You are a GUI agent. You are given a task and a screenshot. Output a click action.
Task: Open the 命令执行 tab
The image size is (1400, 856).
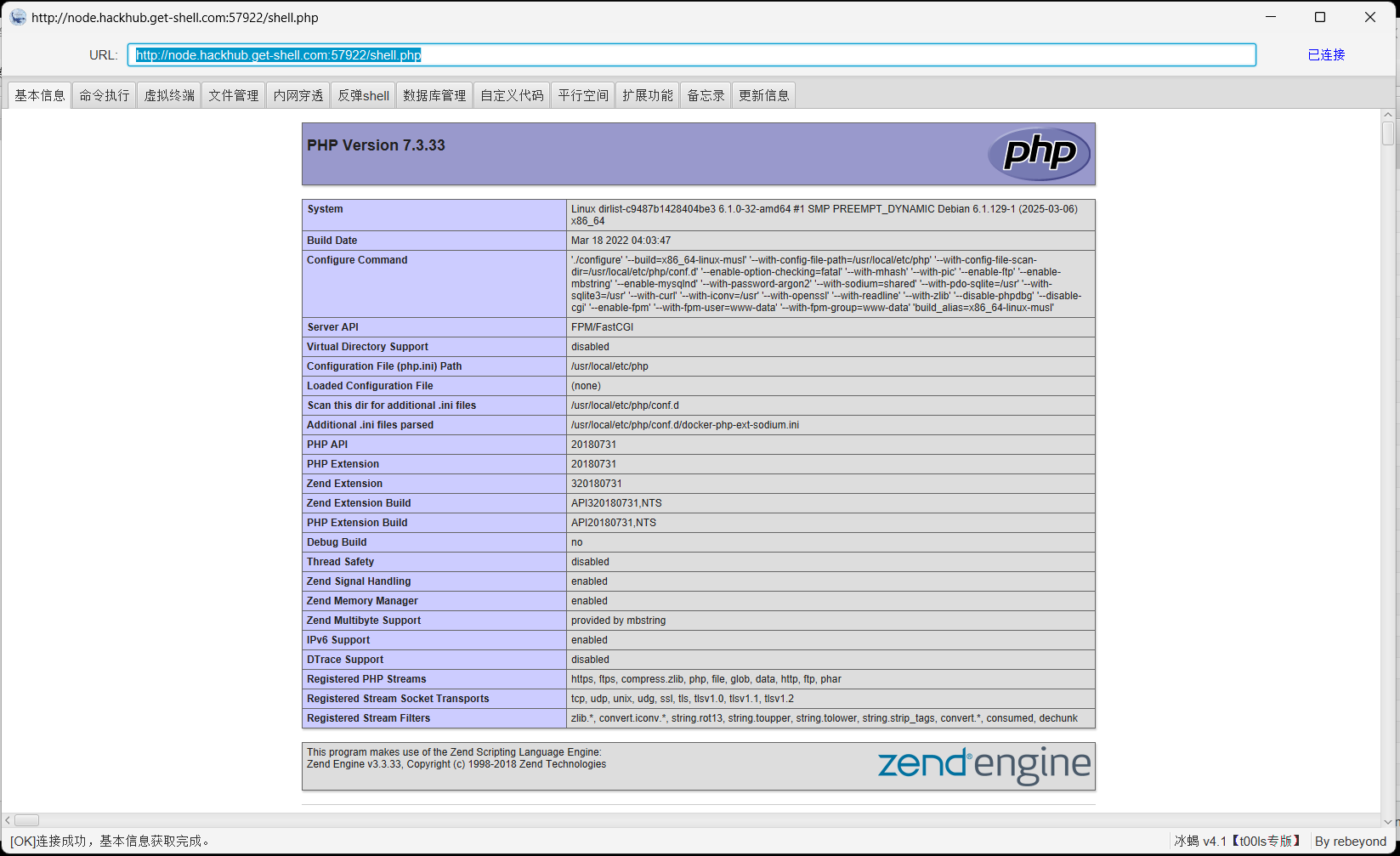105,95
